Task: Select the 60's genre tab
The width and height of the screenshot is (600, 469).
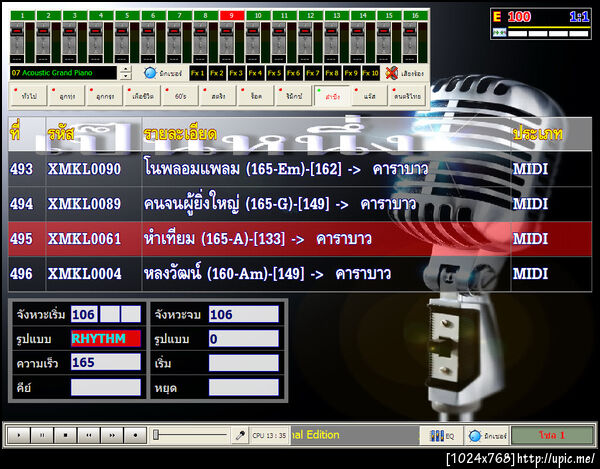Action: [x=180, y=96]
